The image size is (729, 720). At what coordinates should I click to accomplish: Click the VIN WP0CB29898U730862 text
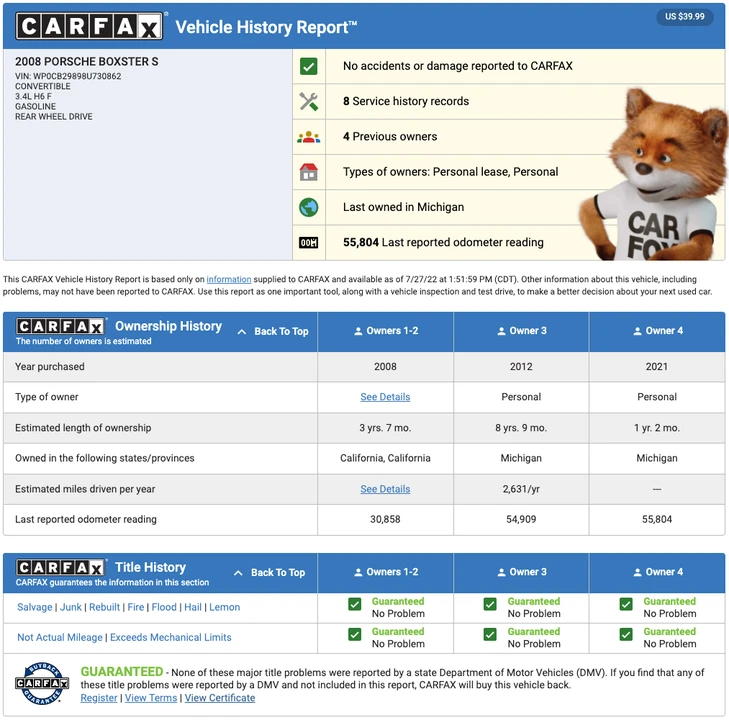(68, 76)
